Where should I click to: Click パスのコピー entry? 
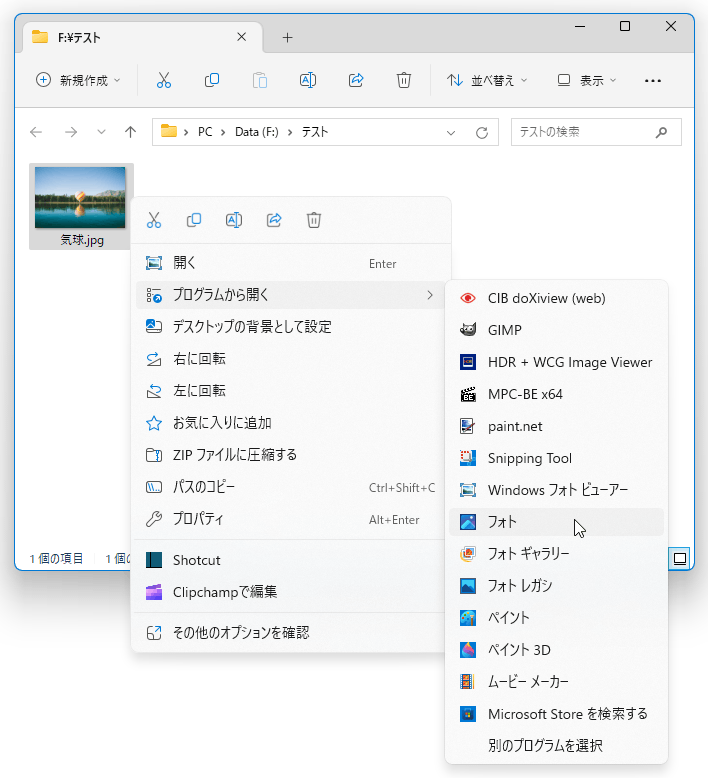[x=291, y=487]
